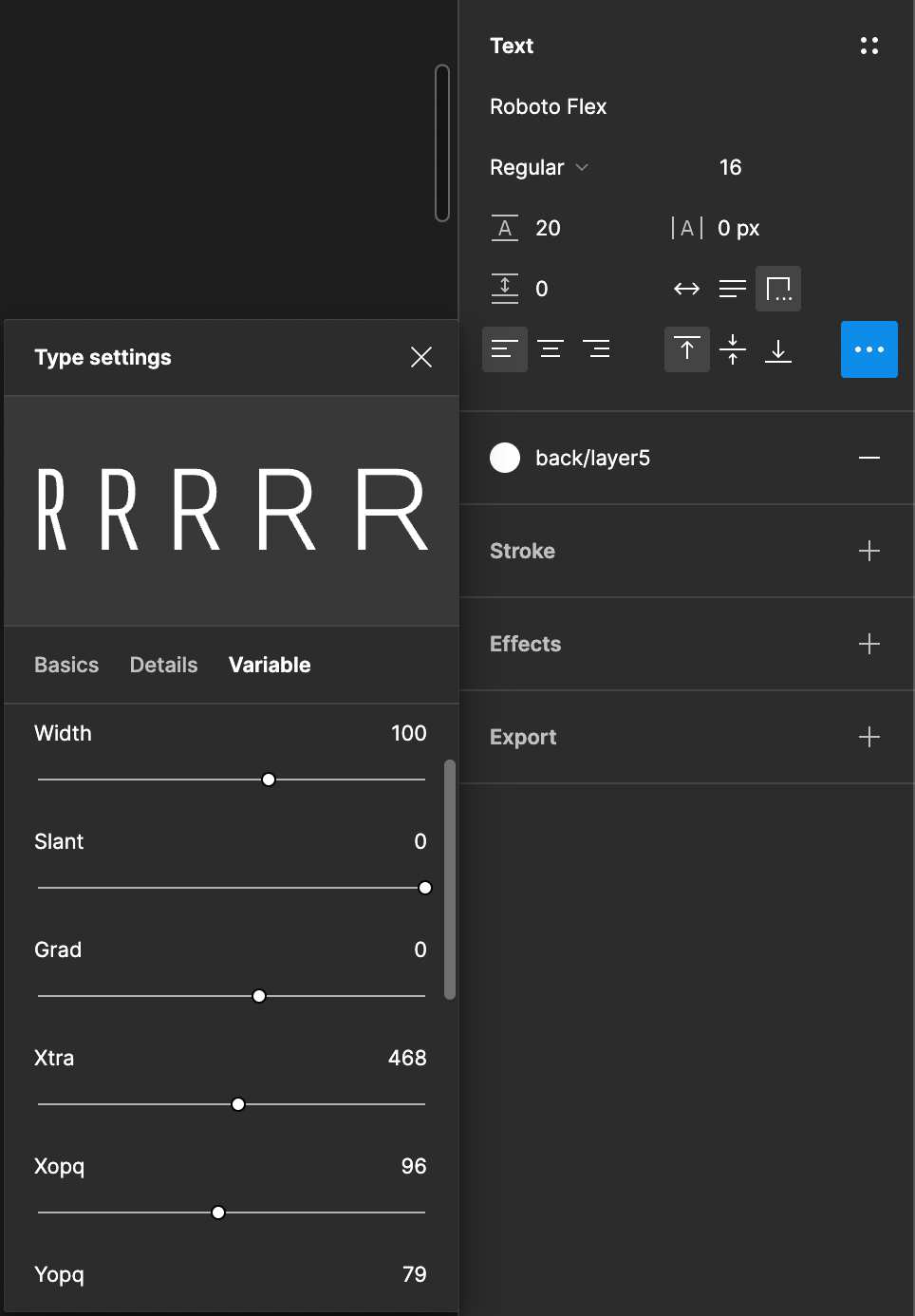
Task: Align text to top of box
Action: [x=686, y=348]
